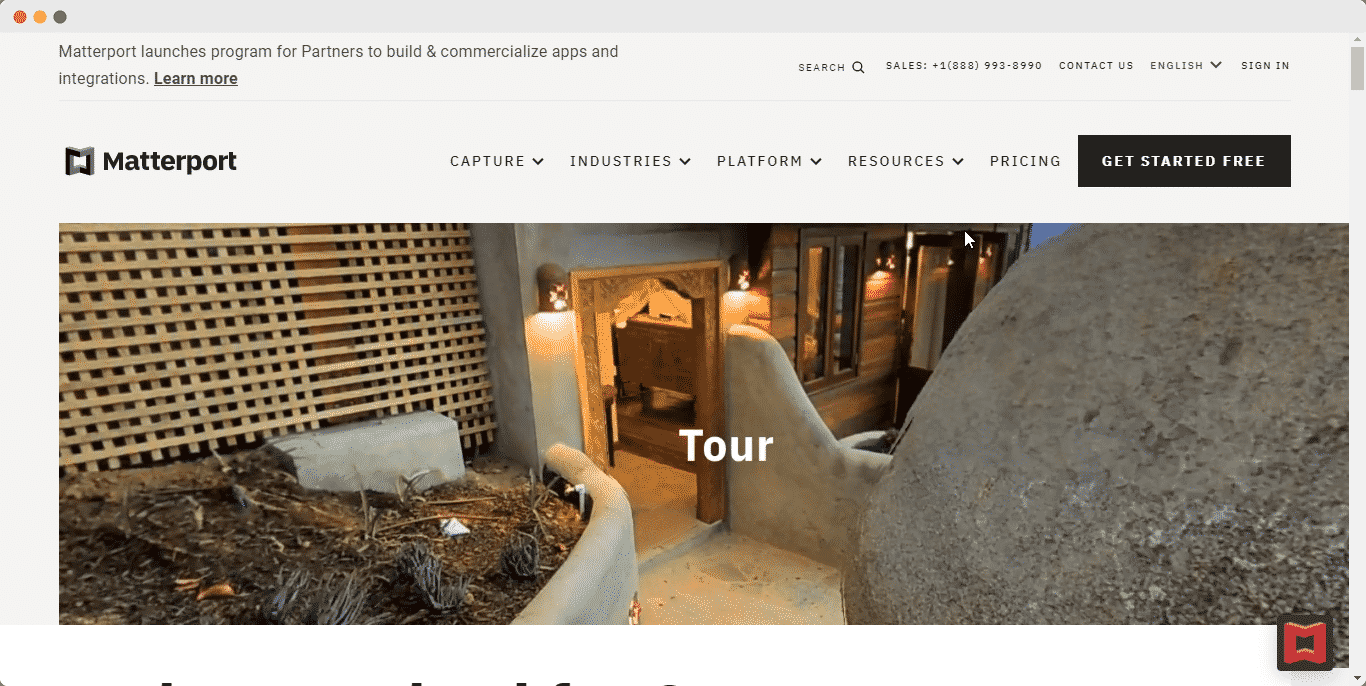1366x686 pixels.
Task: Click the page vertical scrollbar thumb
Action: [x=1357, y=68]
